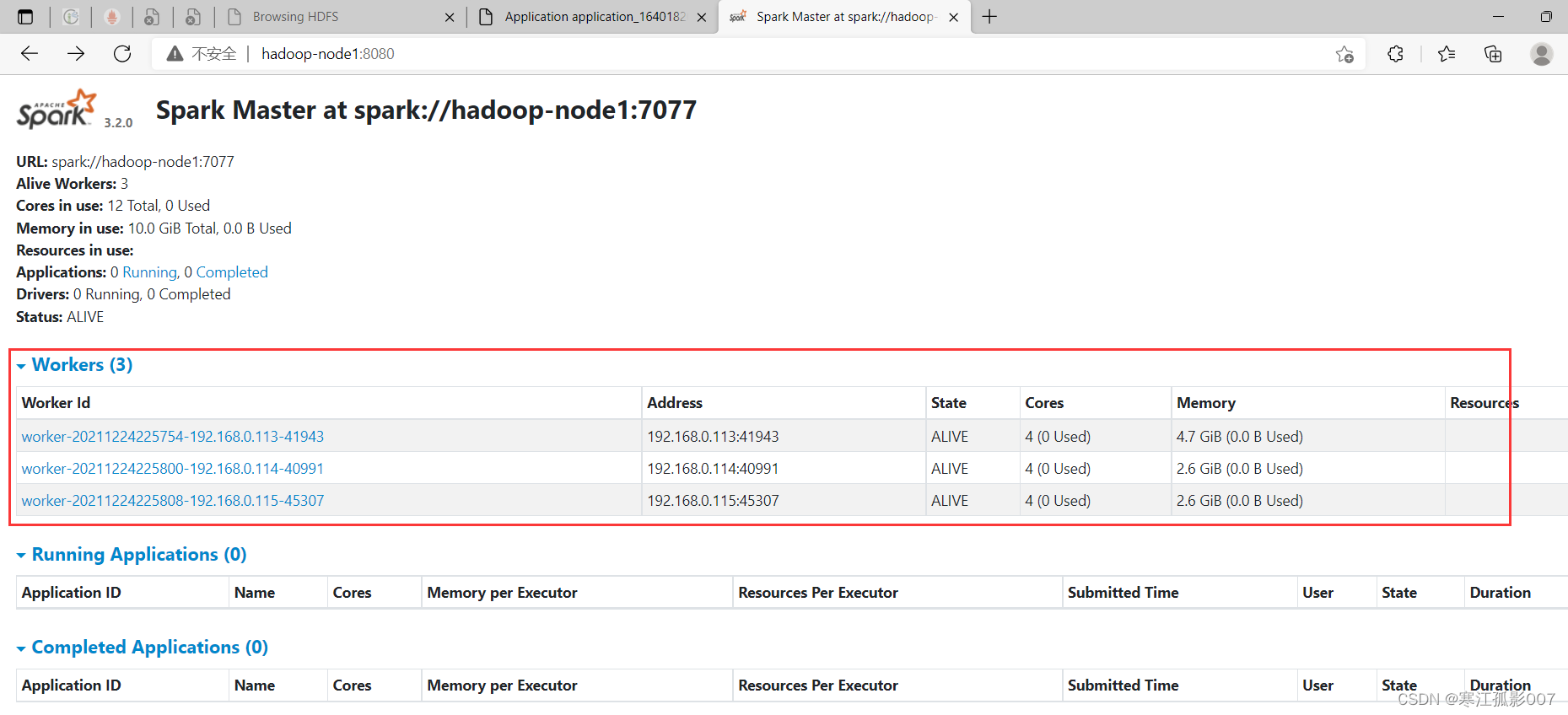Open the favorites list icon
1568x715 pixels.
click(1447, 54)
